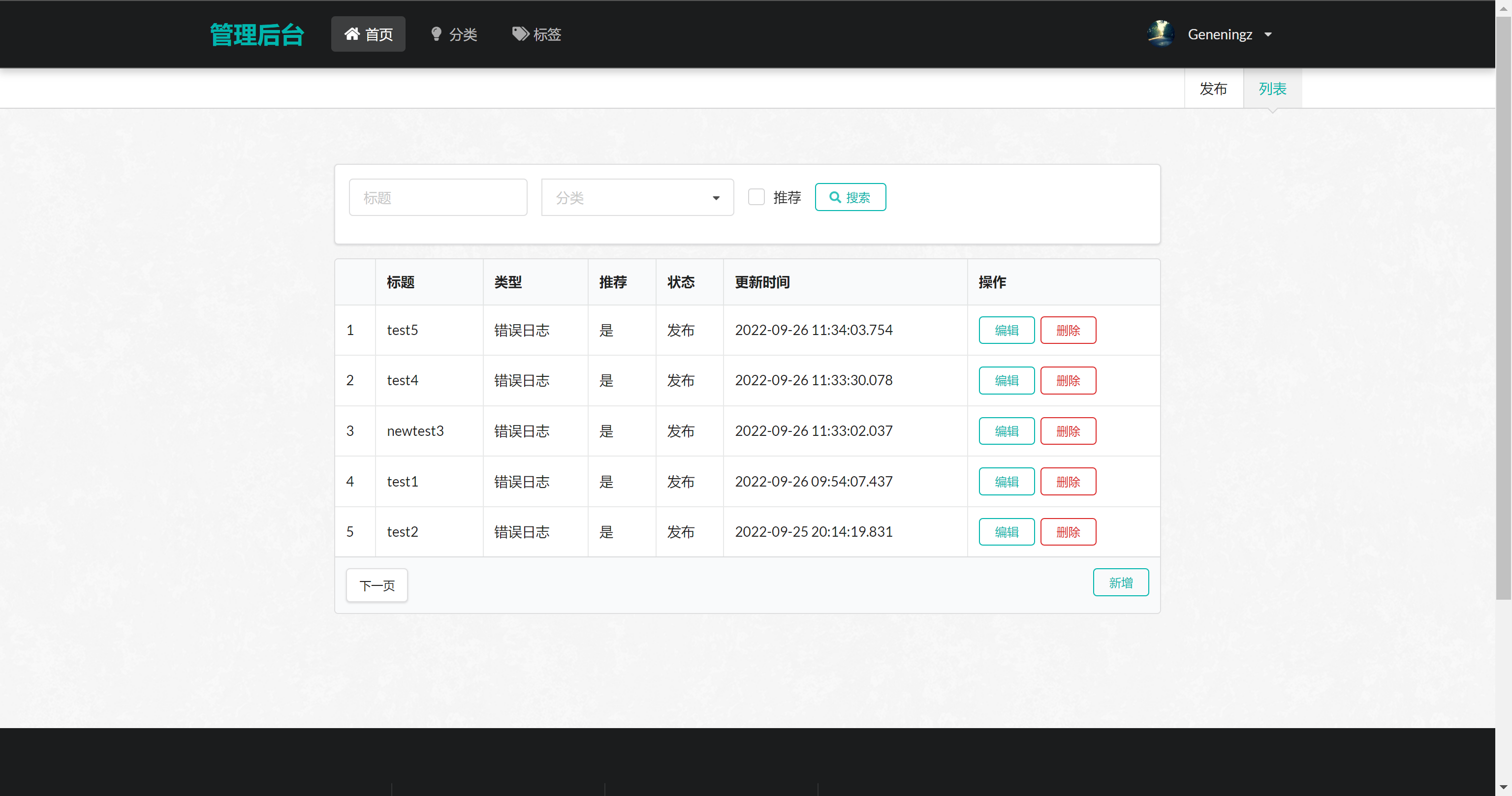Delete the test4 entry

coord(1068,380)
